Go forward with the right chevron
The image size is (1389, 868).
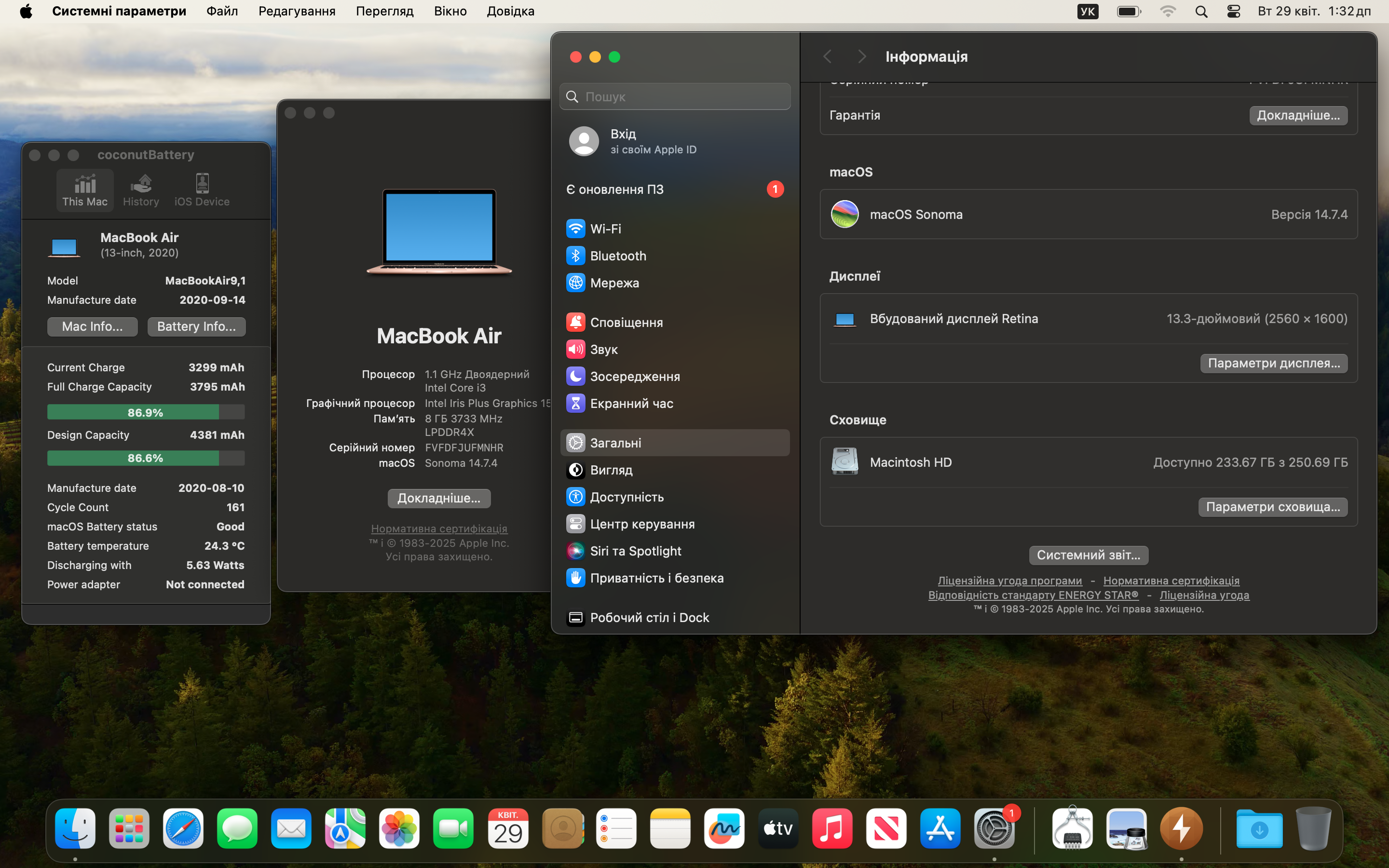click(861, 56)
